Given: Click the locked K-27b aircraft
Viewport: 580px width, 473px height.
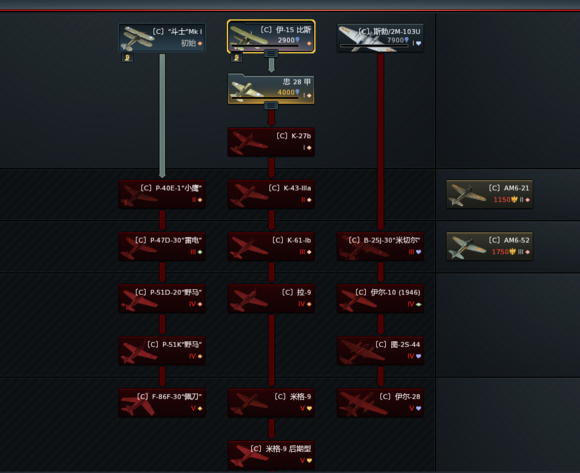Looking at the screenshot, I should 271,142.
